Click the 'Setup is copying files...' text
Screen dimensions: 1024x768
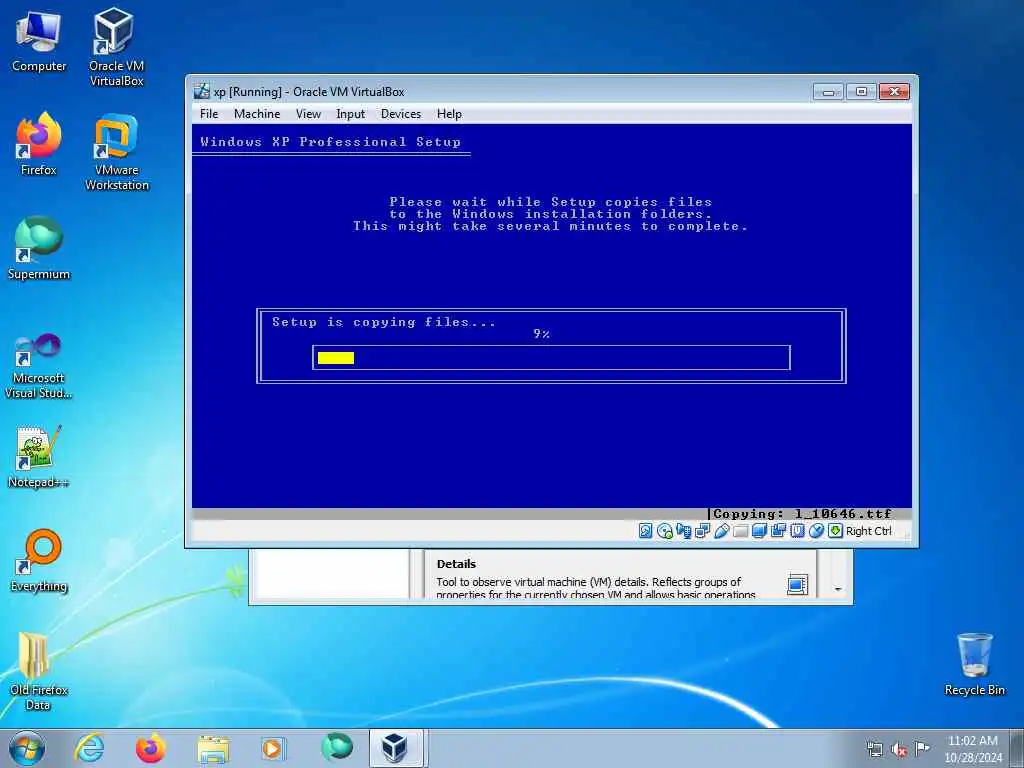(384, 322)
